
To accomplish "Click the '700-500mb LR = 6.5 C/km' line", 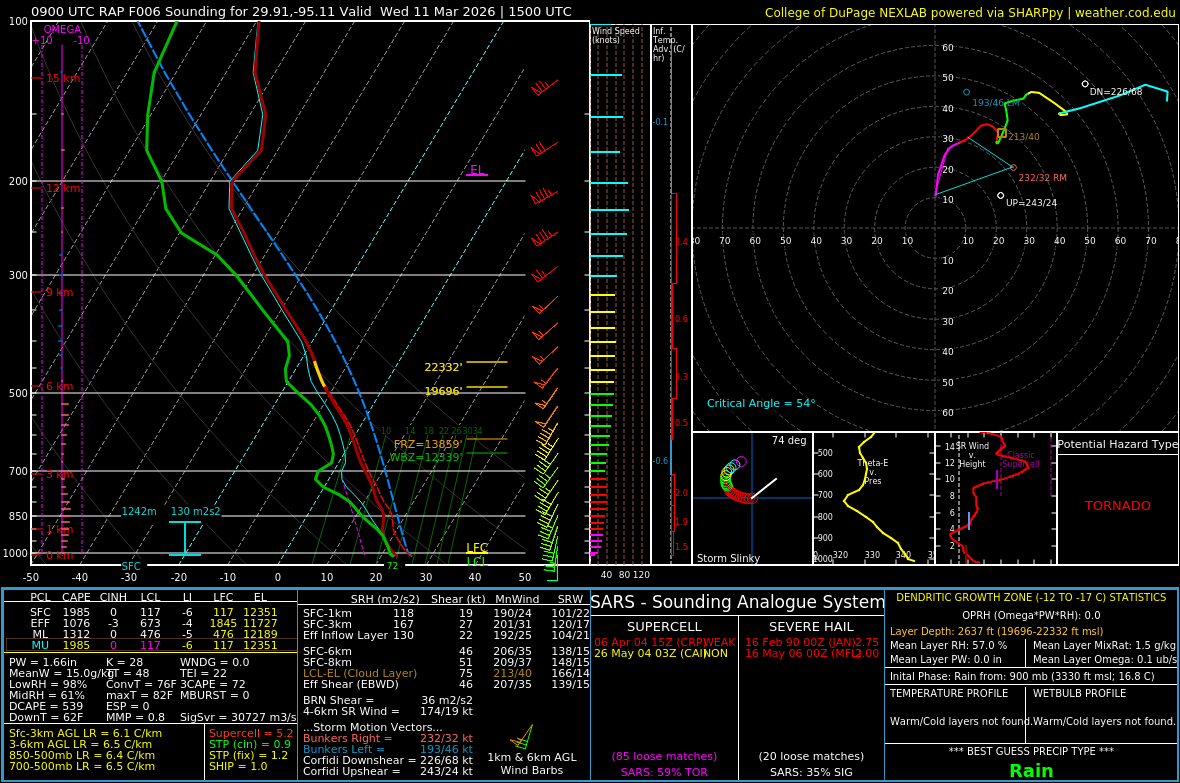I will (82, 766).
